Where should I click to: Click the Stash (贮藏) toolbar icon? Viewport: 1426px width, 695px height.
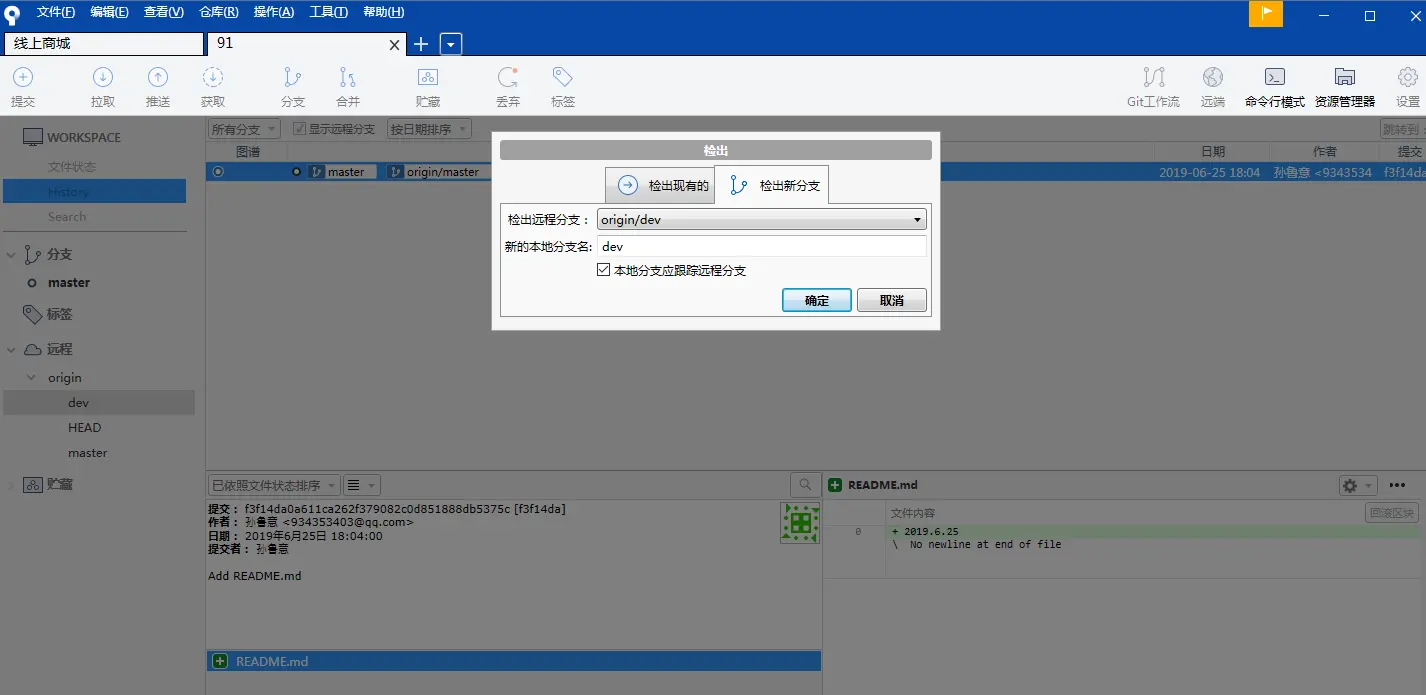427,77
